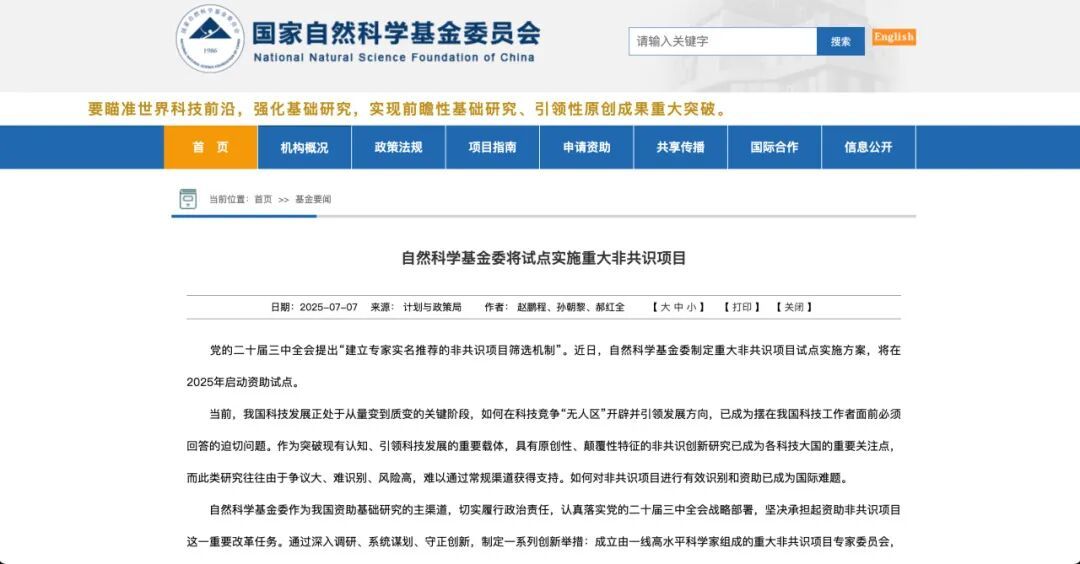Click the 搜索 search button
Screen dimensions: 1080x564
coord(840,41)
